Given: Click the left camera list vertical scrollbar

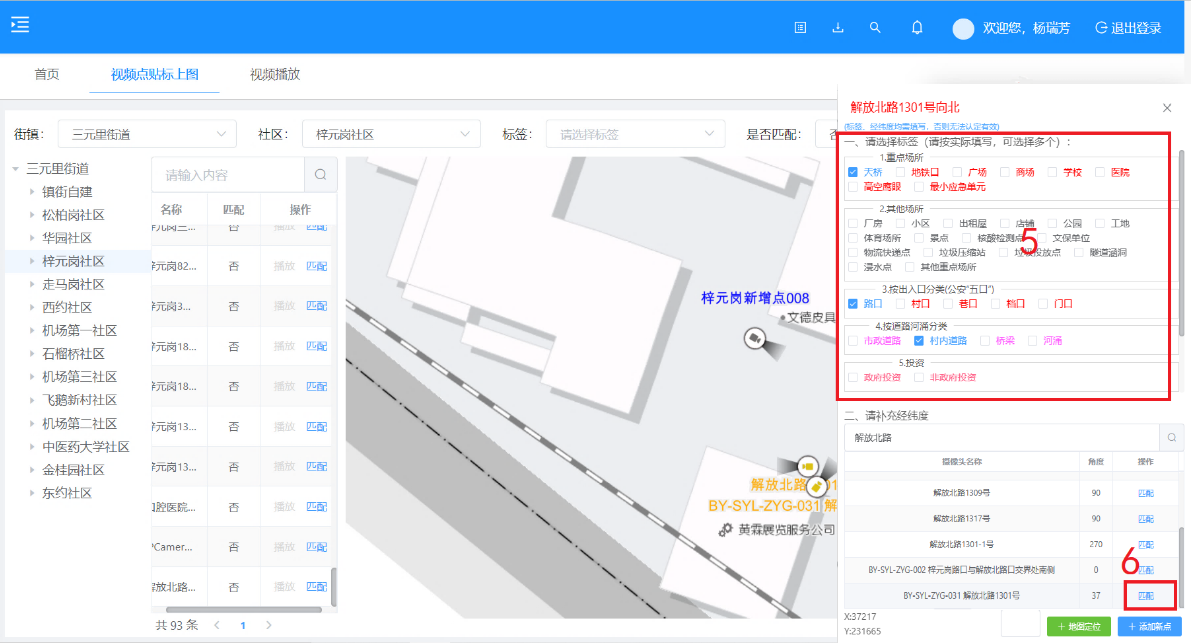Looking at the screenshot, I should 333,586.
